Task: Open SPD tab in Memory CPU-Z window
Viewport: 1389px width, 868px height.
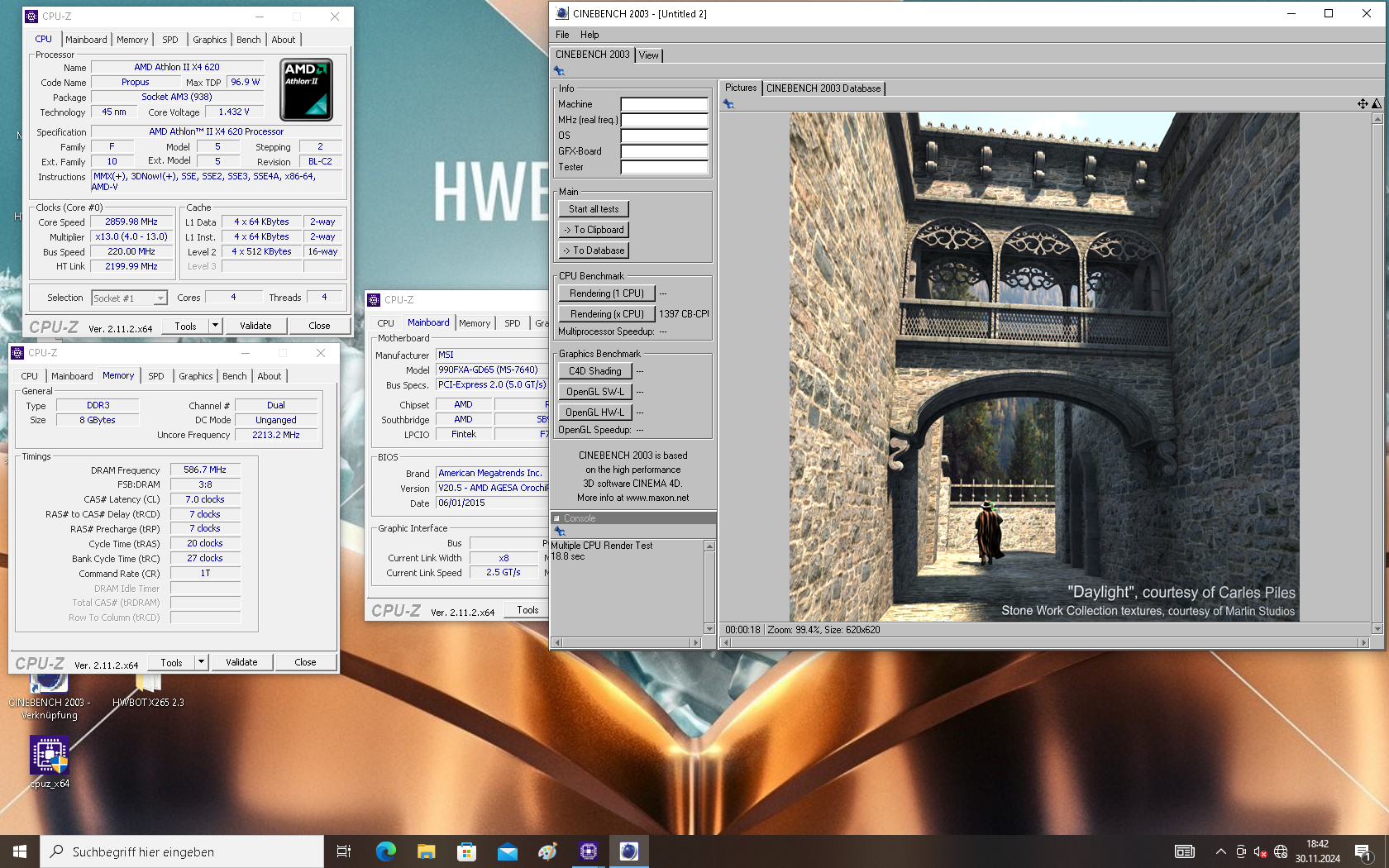Action: pyautogui.click(x=156, y=376)
